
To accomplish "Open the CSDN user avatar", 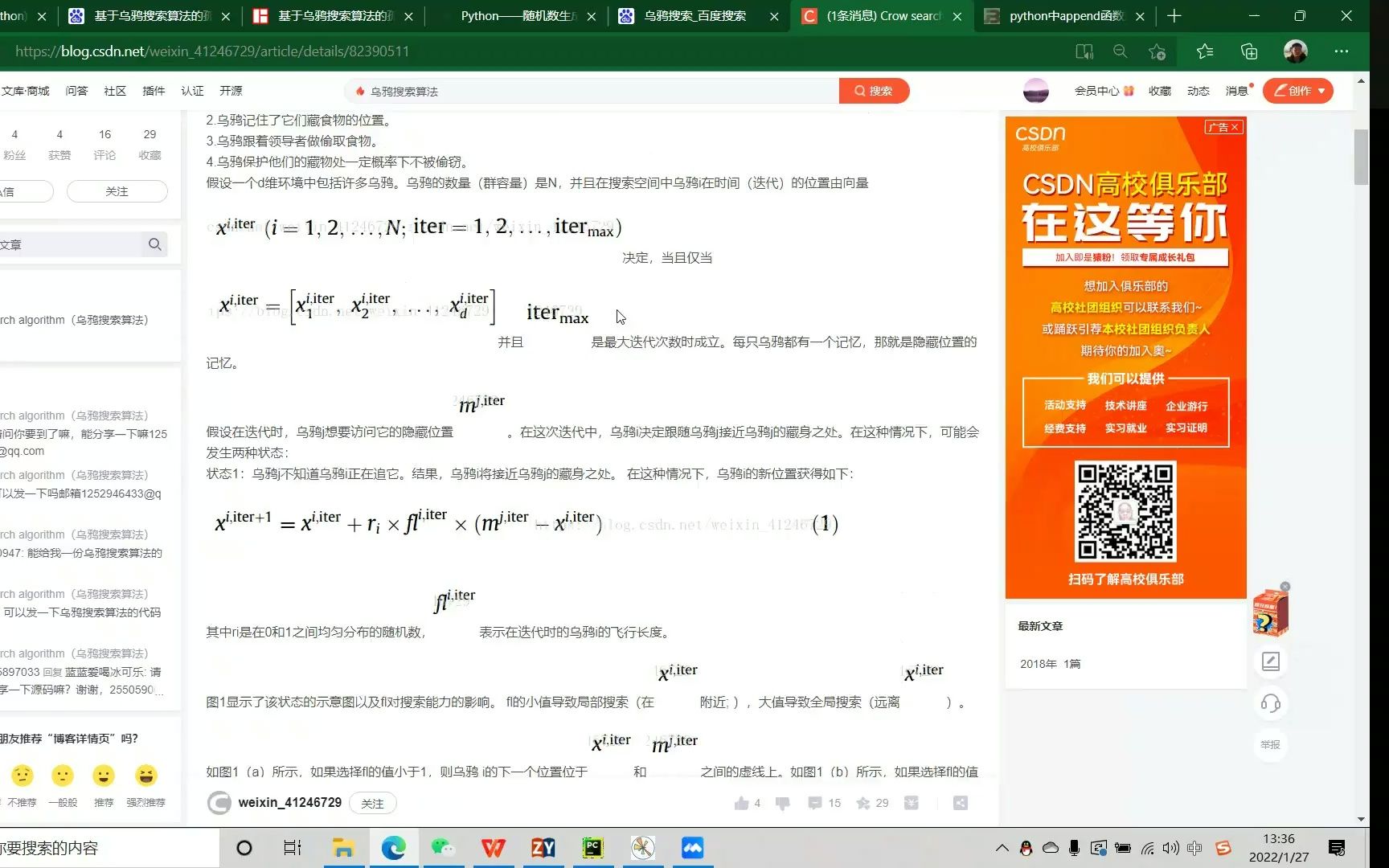I will 1035,91.
